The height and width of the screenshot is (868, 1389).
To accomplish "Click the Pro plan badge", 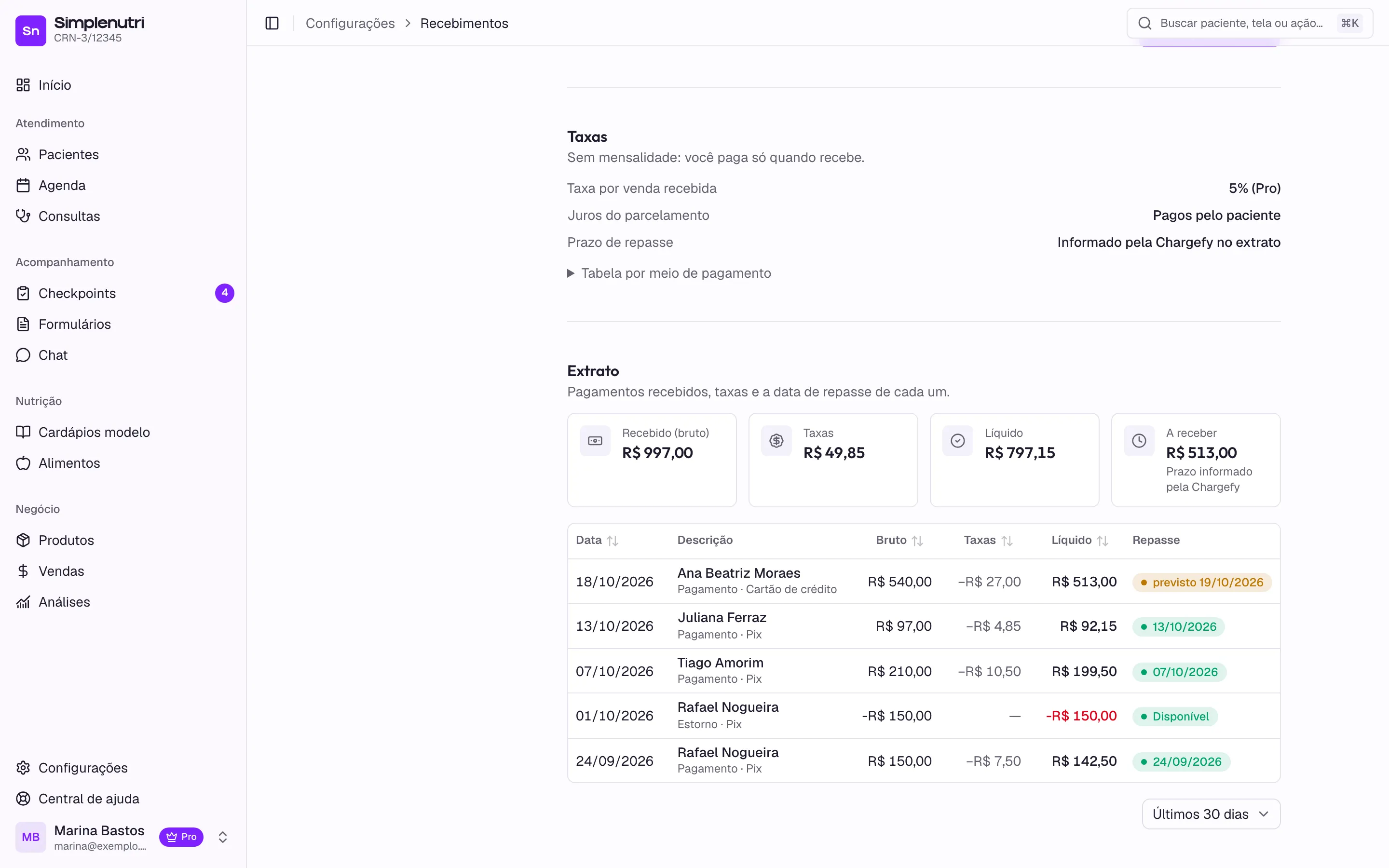I will point(181,837).
